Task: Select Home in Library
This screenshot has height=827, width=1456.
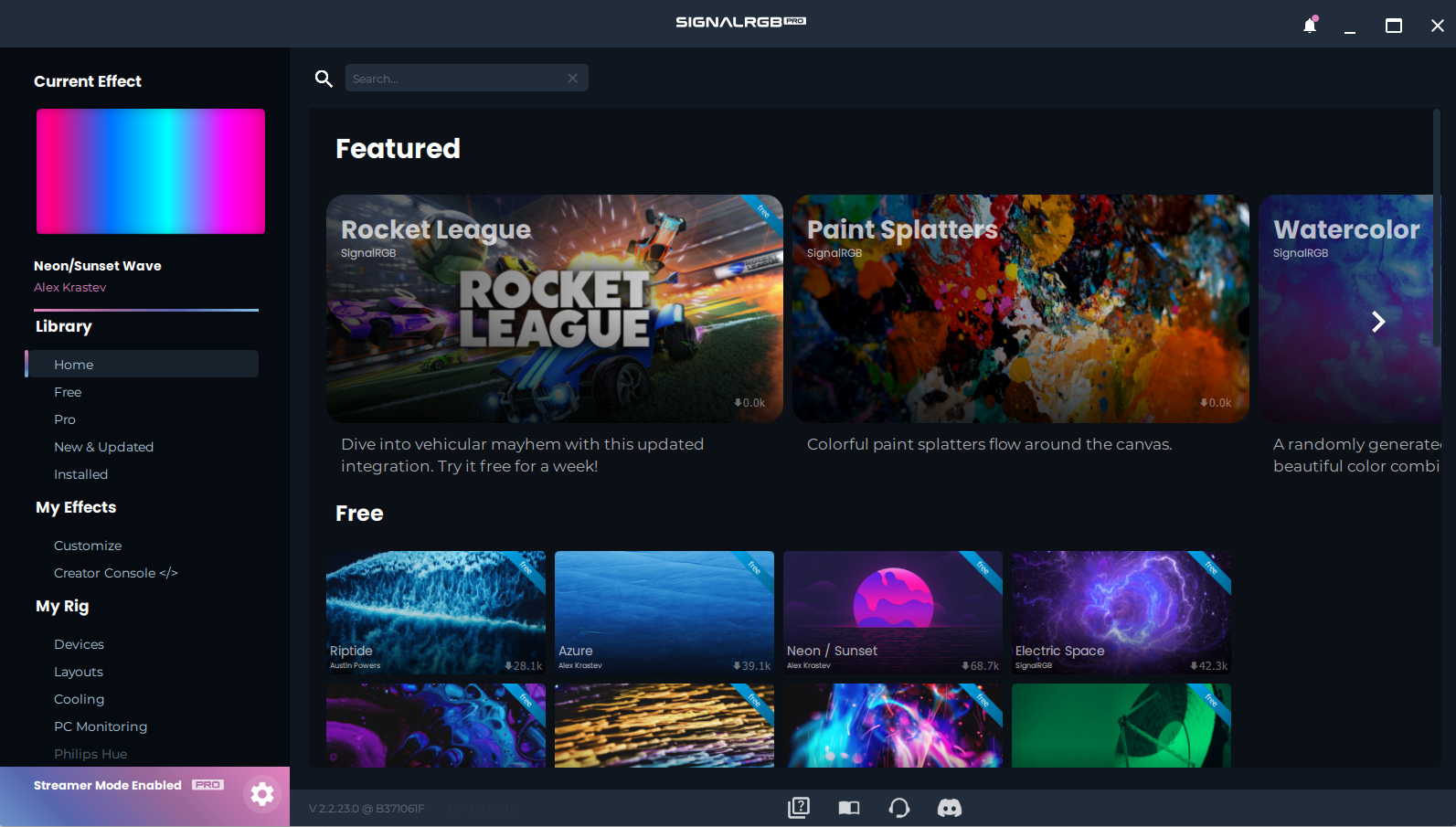Action: coord(74,365)
